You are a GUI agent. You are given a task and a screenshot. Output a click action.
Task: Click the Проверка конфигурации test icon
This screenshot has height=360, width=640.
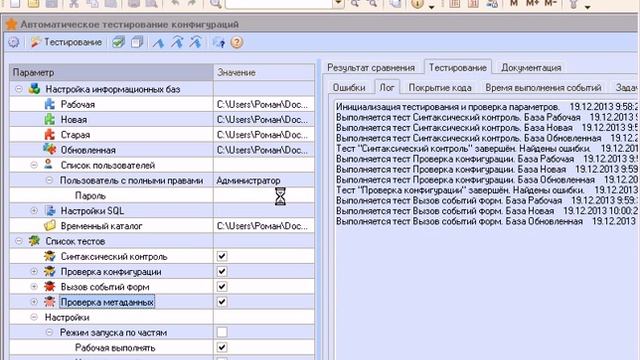click(x=50, y=271)
